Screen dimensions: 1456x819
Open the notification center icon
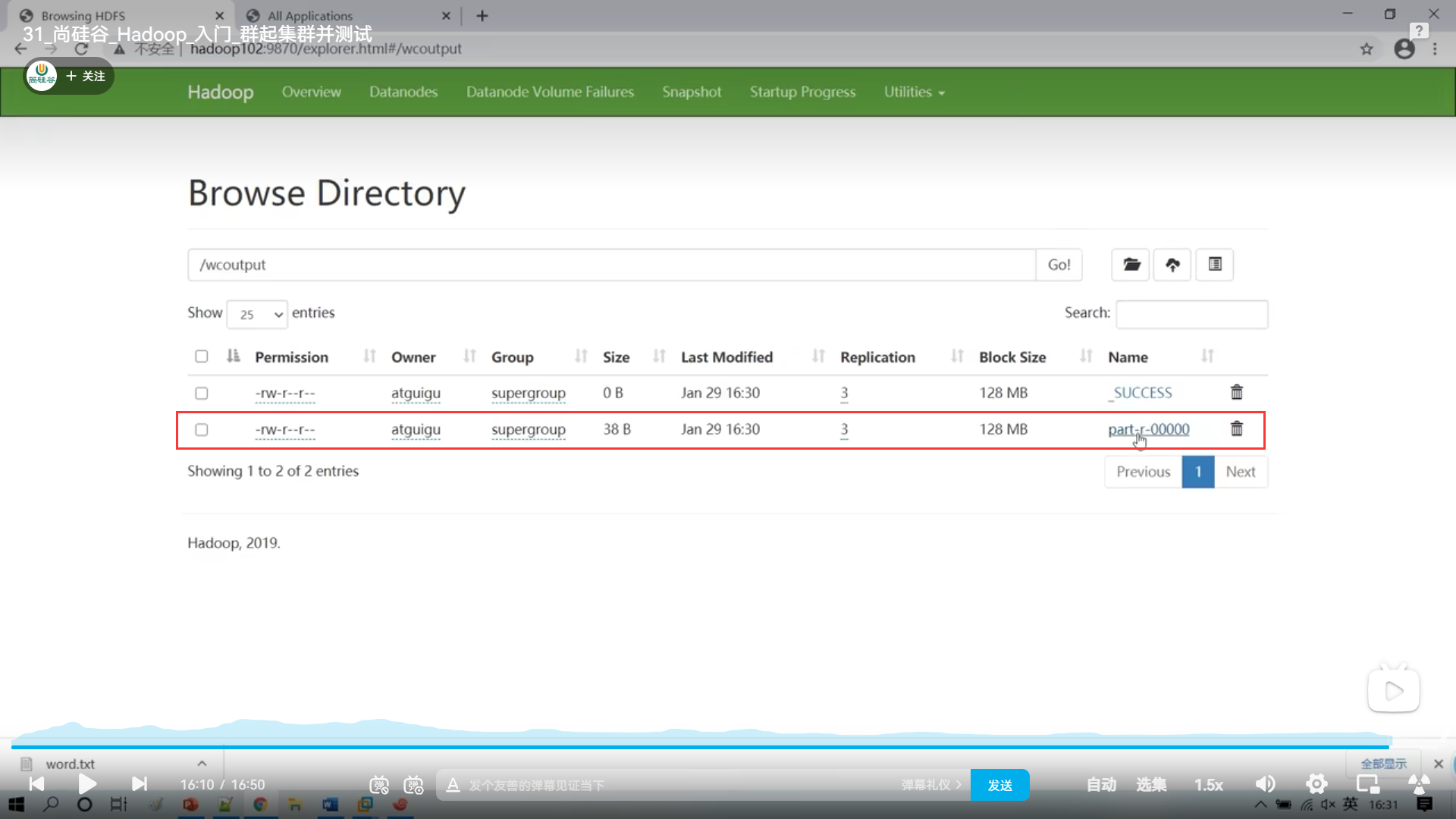click(1425, 805)
